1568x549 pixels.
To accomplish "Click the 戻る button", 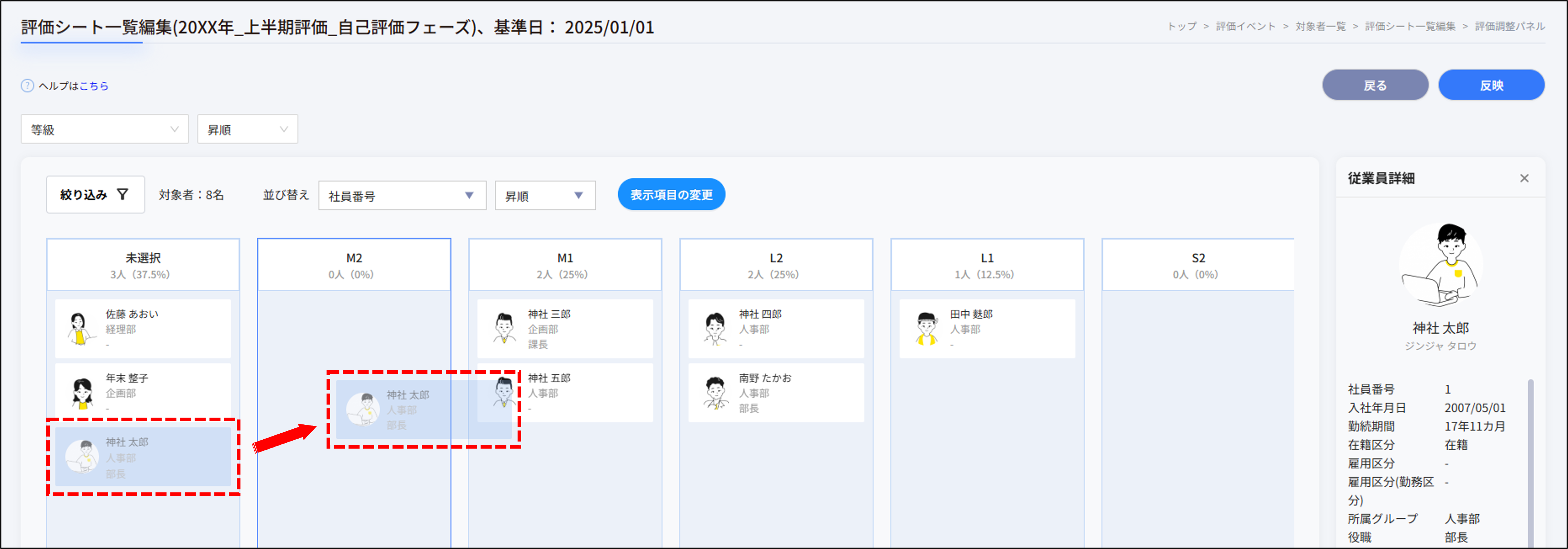I will pyautogui.click(x=1375, y=85).
